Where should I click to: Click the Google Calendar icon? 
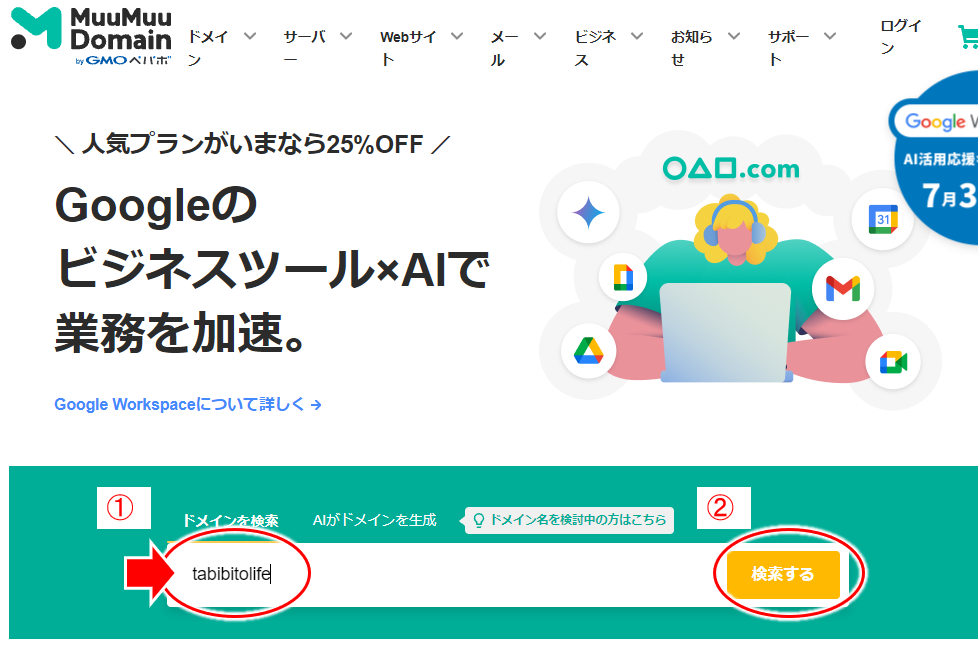point(883,219)
